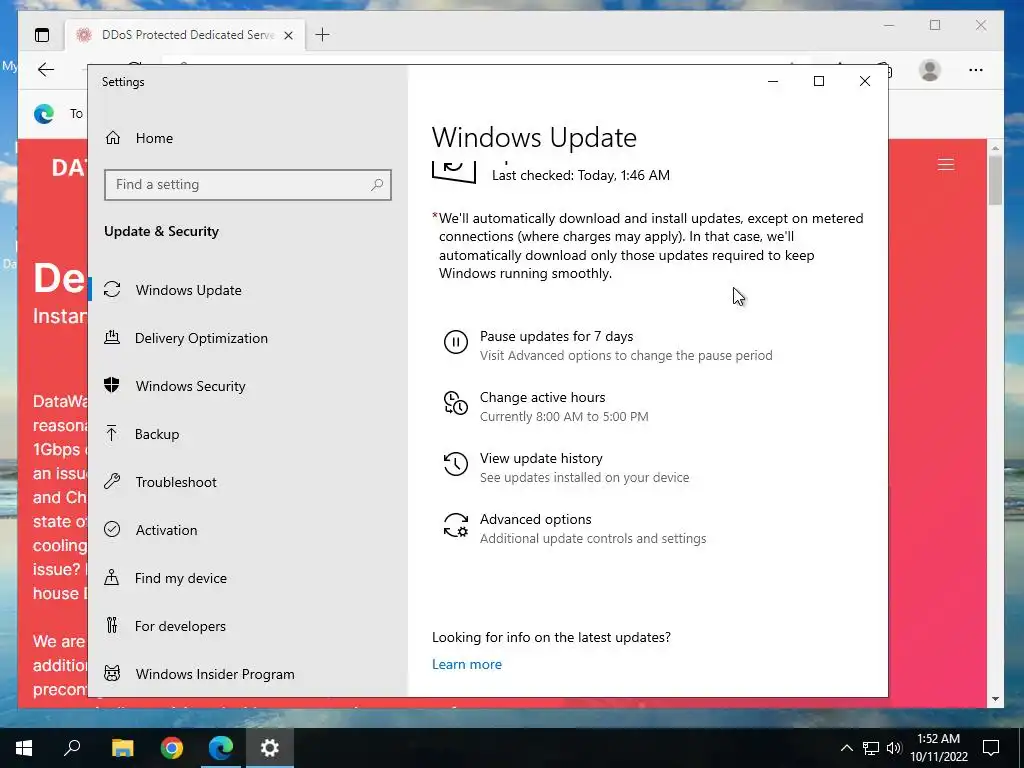Click the update history clock icon
The image size is (1024, 768).
coord(456,464)
